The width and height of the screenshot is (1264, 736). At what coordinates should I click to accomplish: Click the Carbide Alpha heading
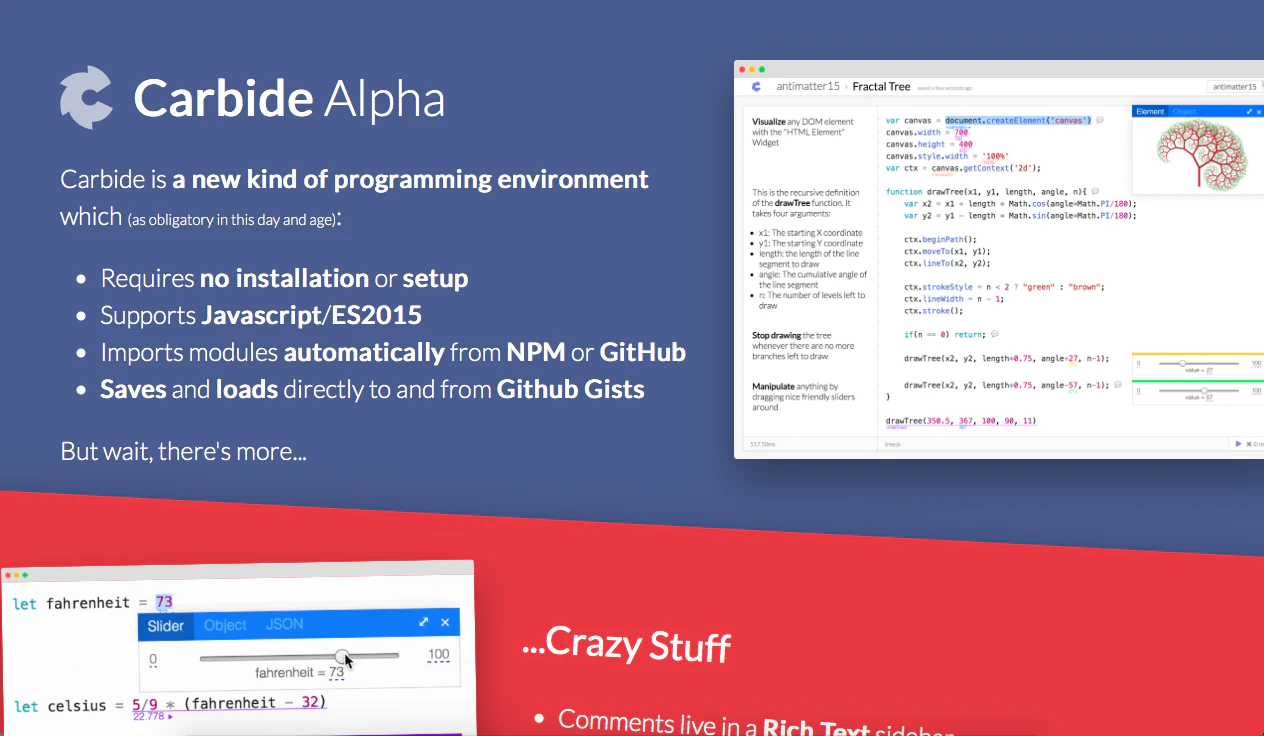pyautogui.click(x=289, y=98)
